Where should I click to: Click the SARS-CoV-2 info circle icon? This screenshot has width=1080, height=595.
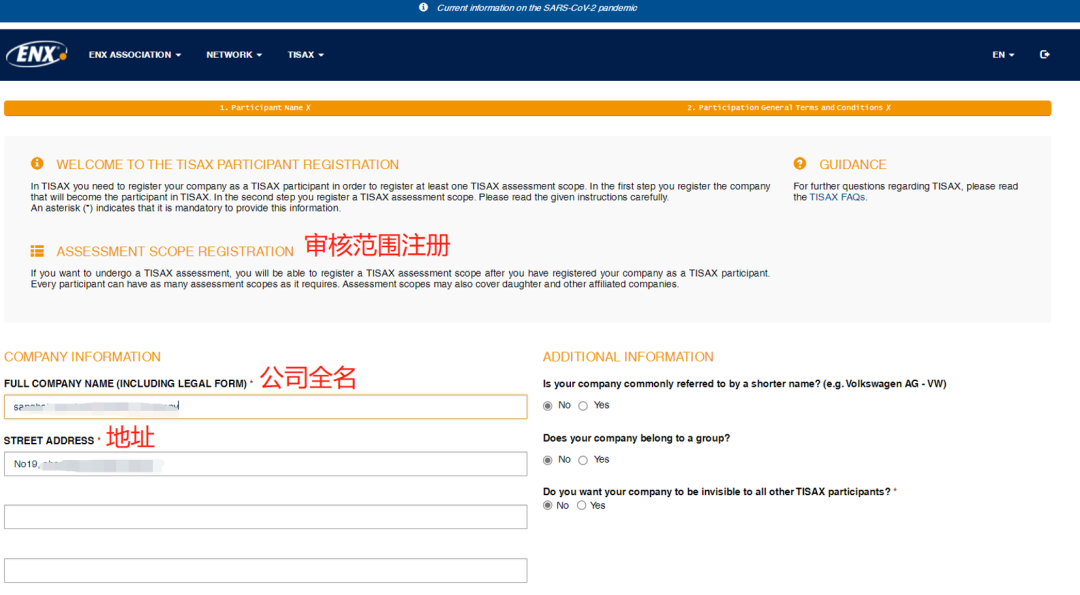pos(424,8)
